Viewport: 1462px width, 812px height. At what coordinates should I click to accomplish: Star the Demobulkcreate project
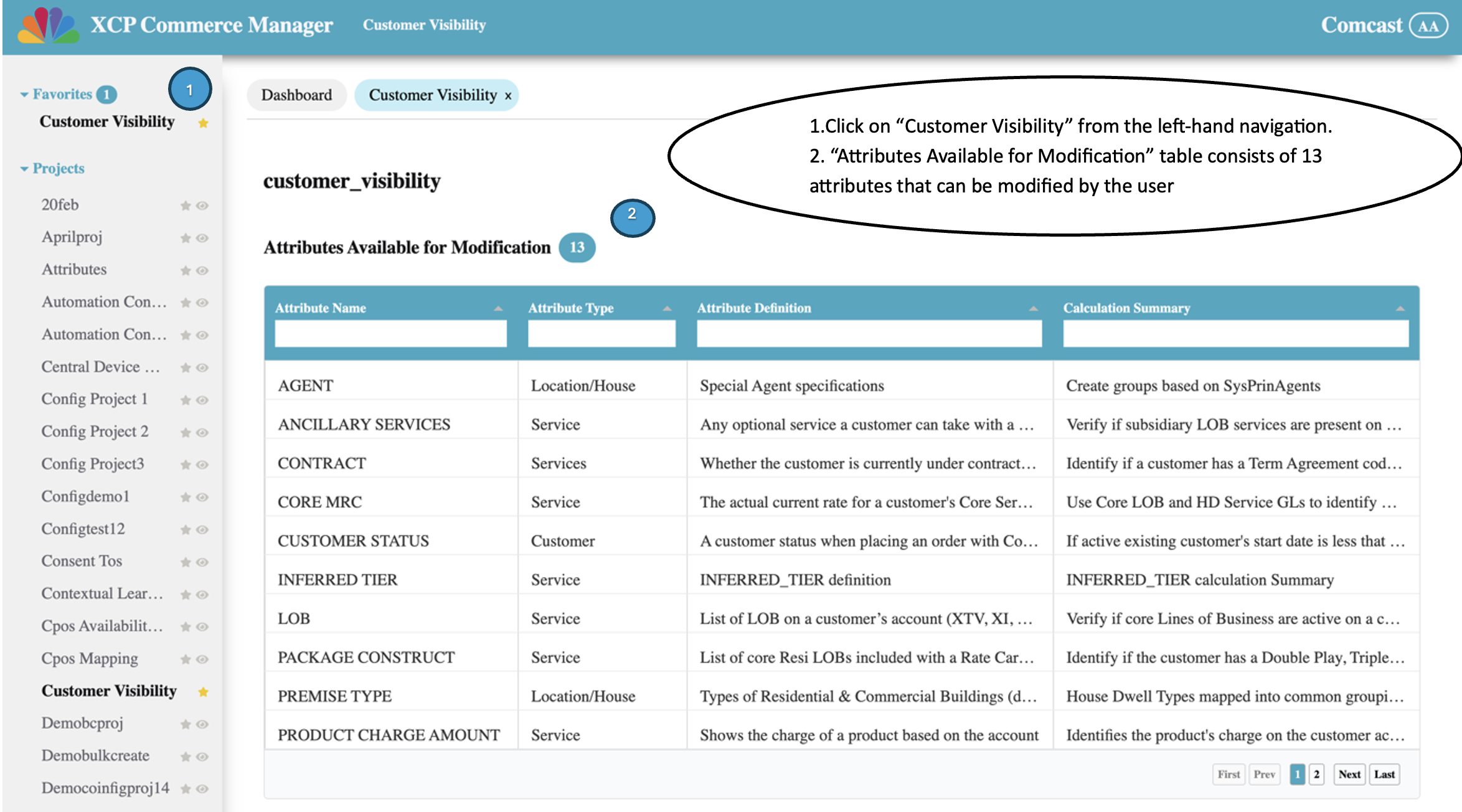click(185, 757)
